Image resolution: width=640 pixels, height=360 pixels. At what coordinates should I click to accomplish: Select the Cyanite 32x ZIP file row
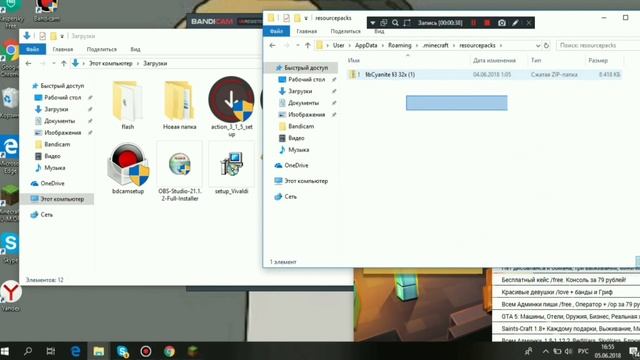point(484,74)
